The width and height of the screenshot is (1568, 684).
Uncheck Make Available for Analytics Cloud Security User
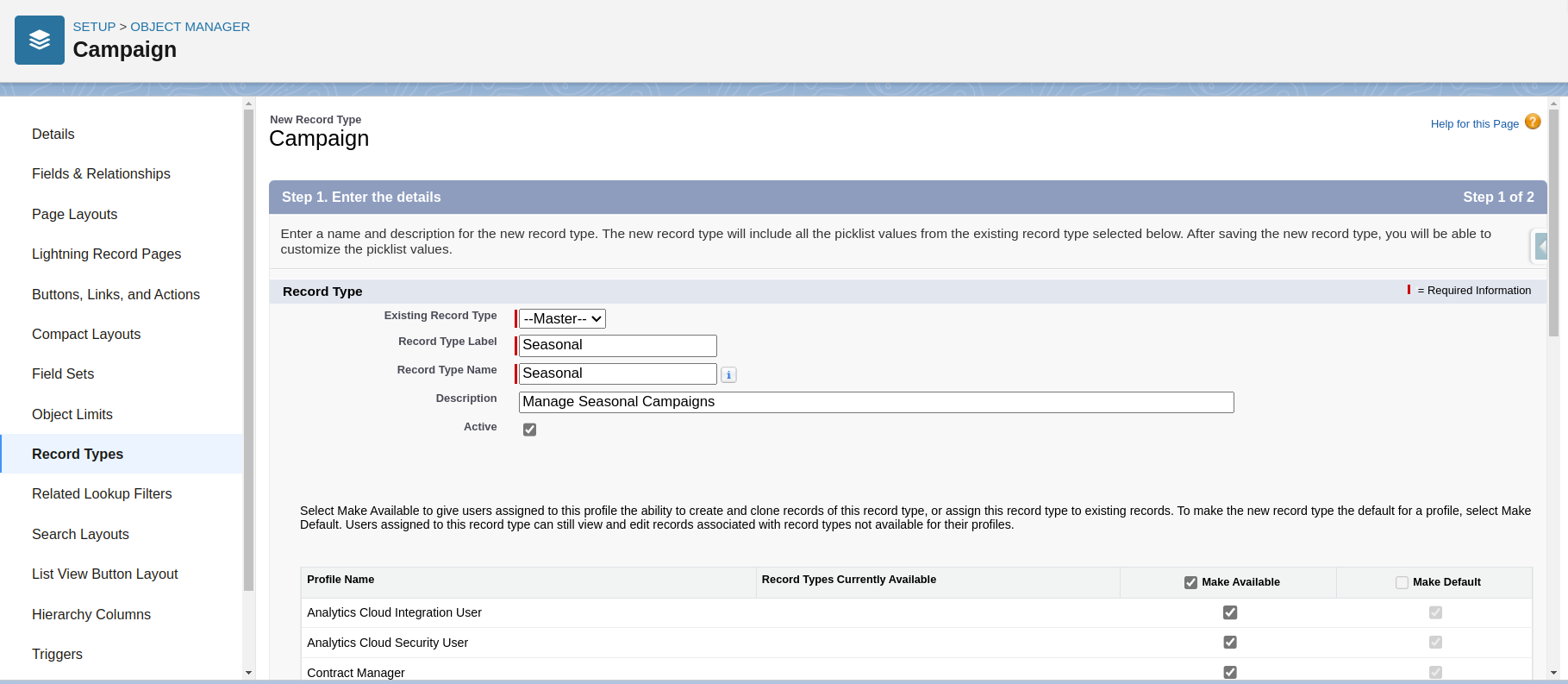[x=1230, y=643]
